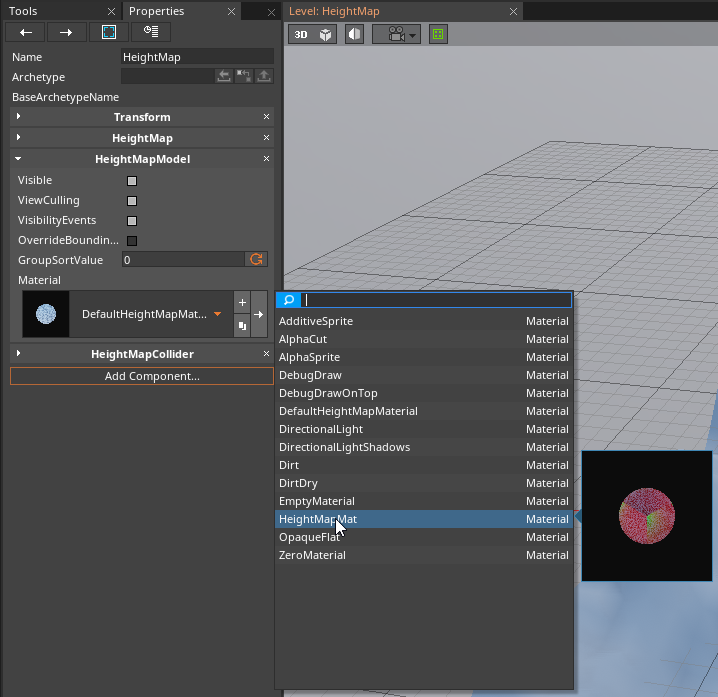
Task: Select AlphaCut material from list
Action: tap(424, 339)
